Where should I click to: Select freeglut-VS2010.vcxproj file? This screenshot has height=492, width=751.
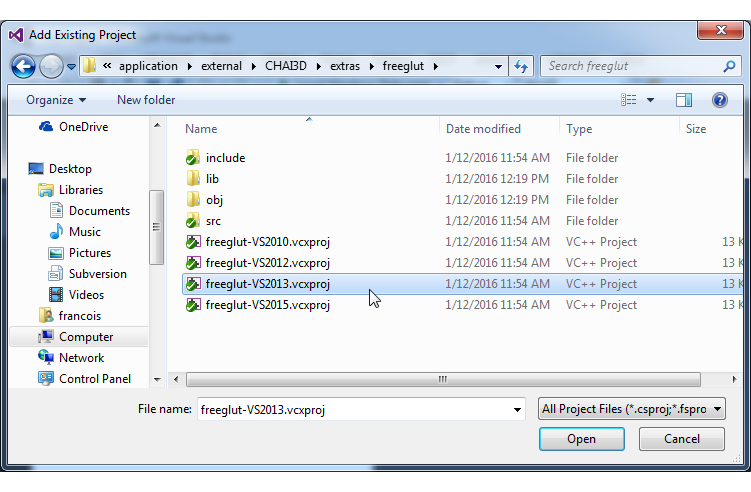coord(268,242)
